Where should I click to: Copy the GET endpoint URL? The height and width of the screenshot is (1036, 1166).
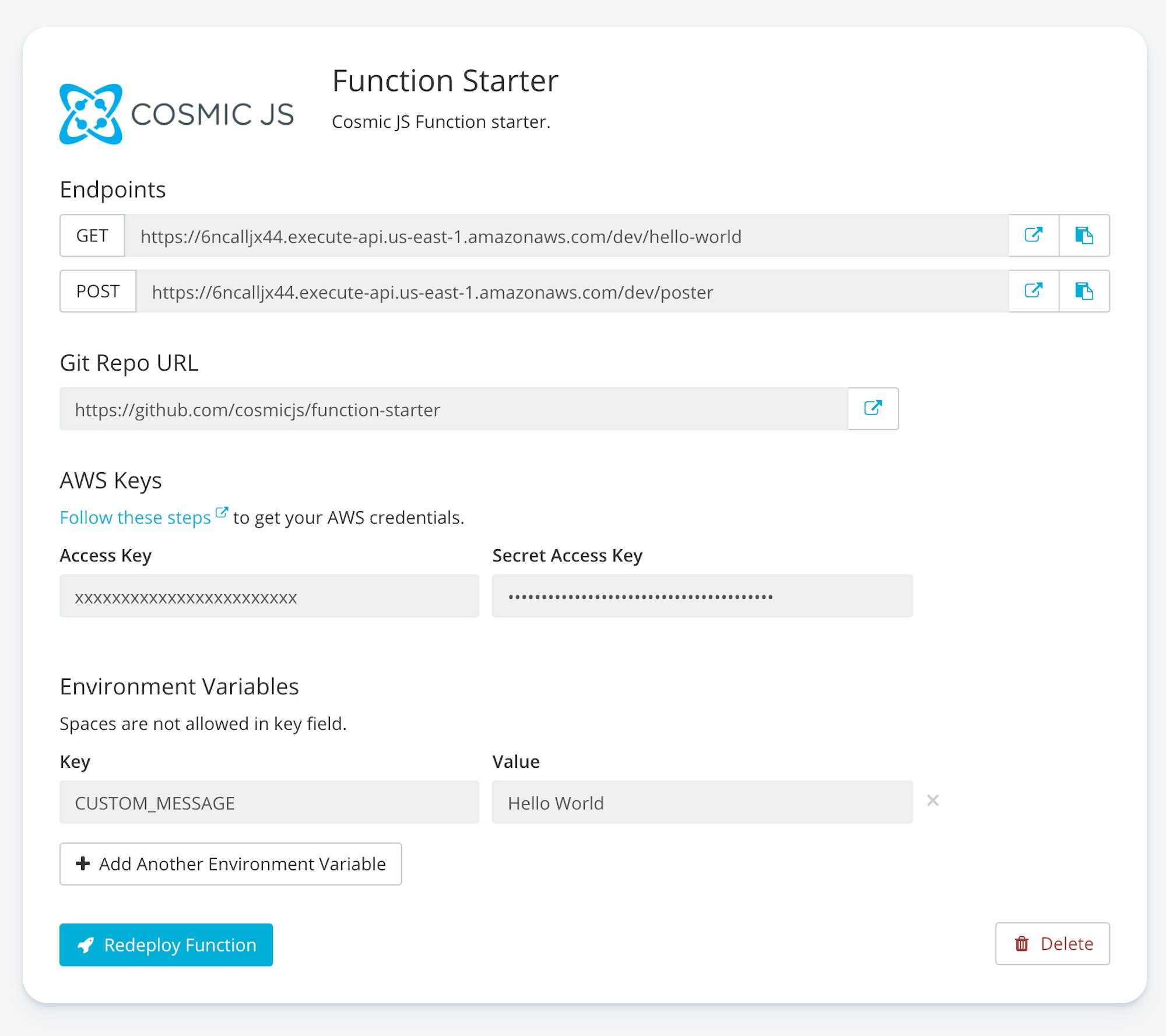click(1084, 236)
